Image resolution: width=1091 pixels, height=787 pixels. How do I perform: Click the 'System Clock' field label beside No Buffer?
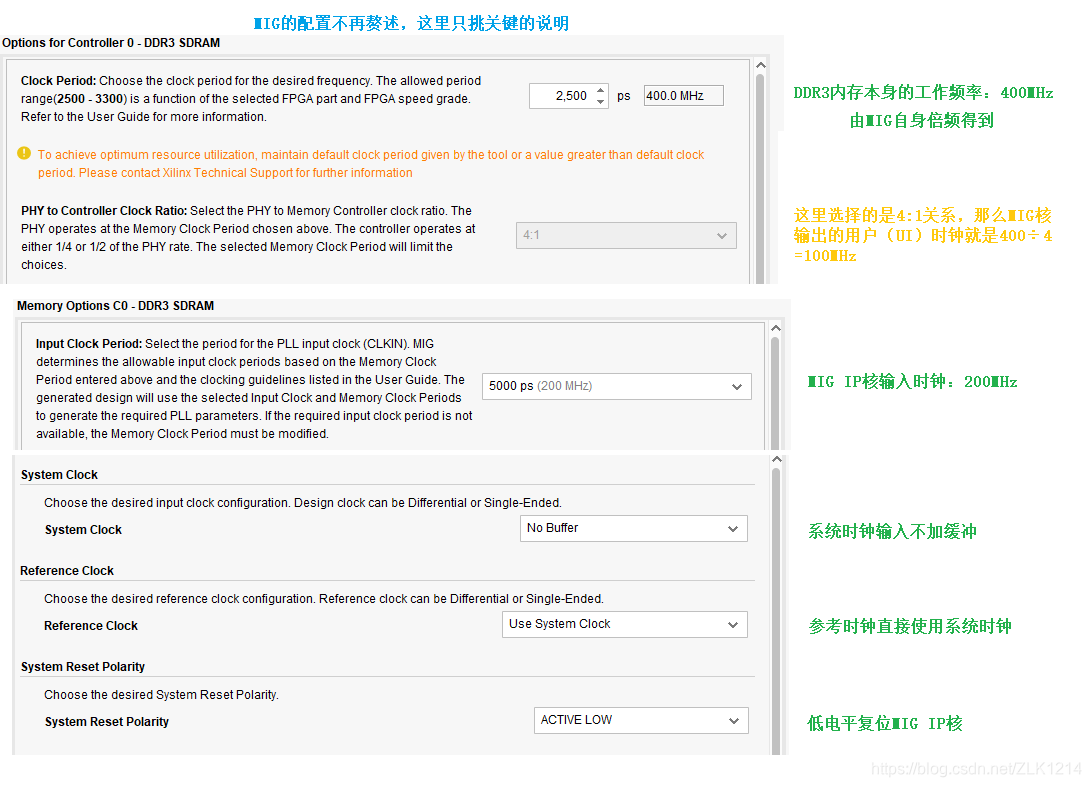click(x=83, y=530)
